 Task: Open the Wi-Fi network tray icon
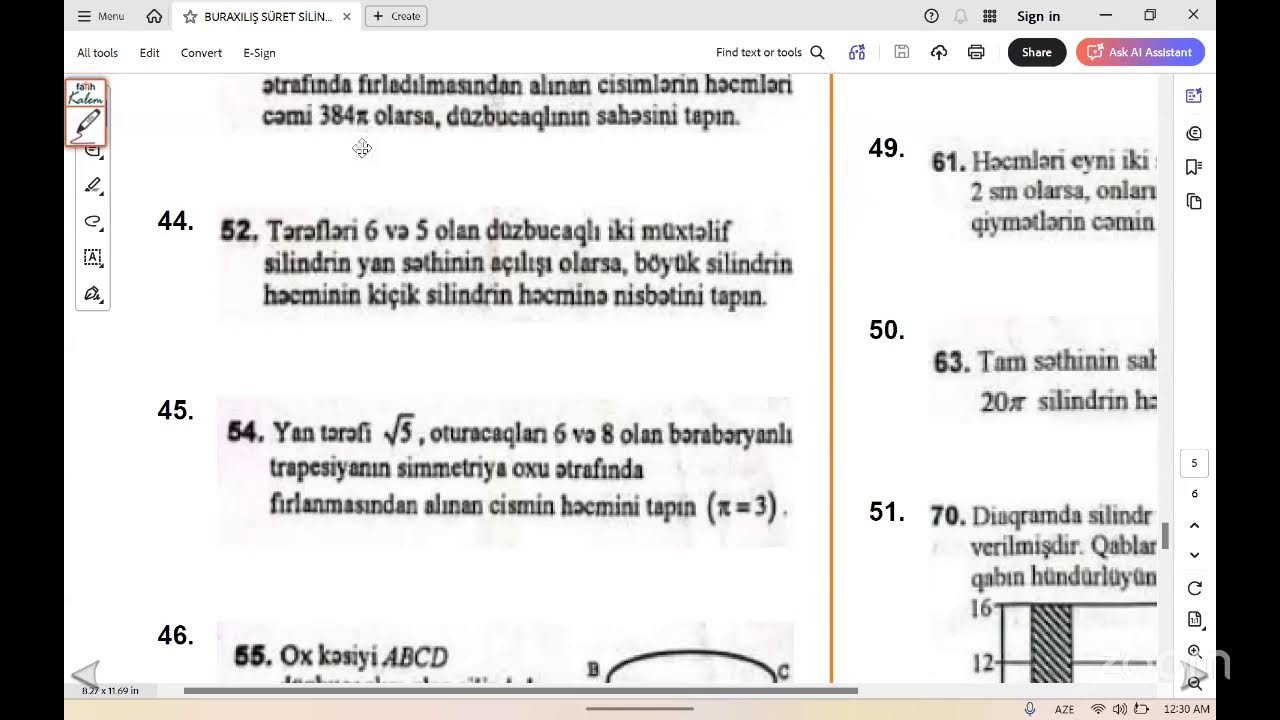1097,709
